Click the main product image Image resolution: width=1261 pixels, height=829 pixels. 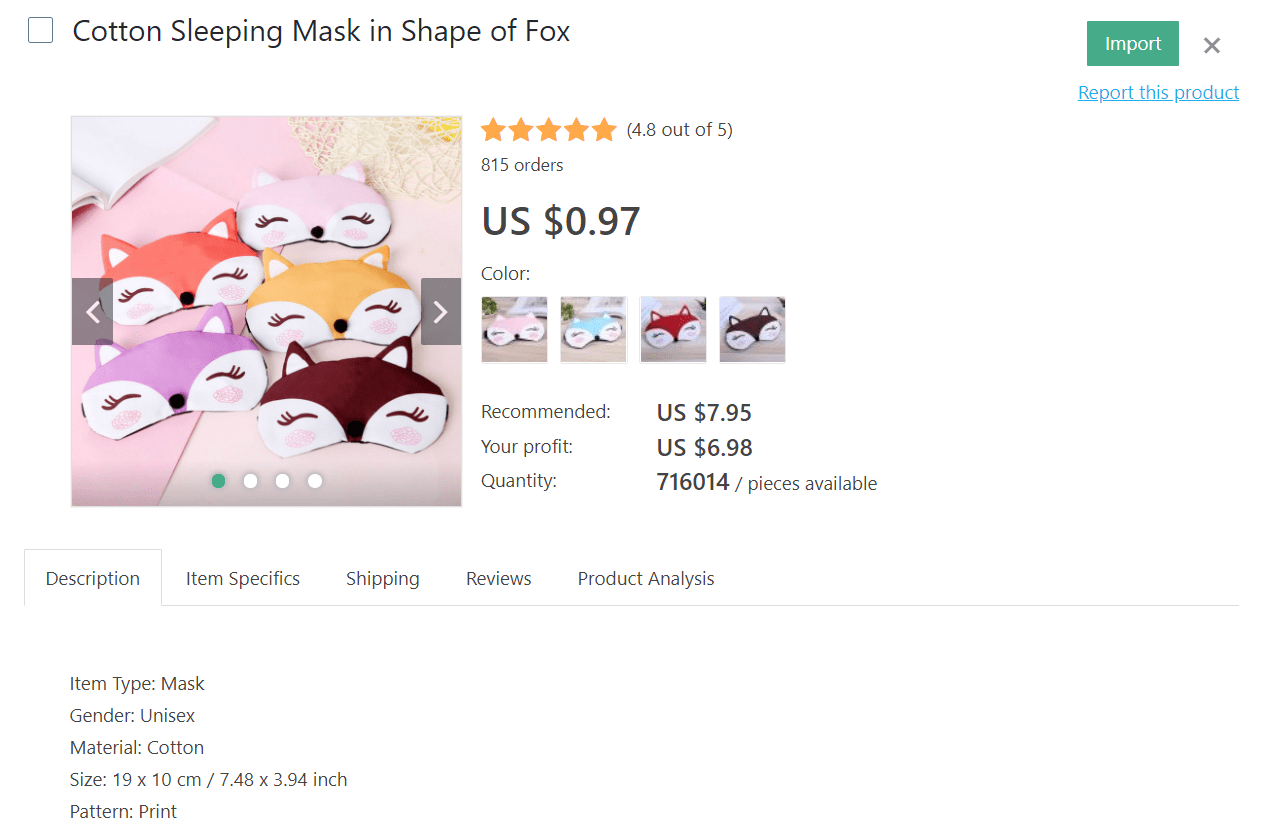coord(266,311)
